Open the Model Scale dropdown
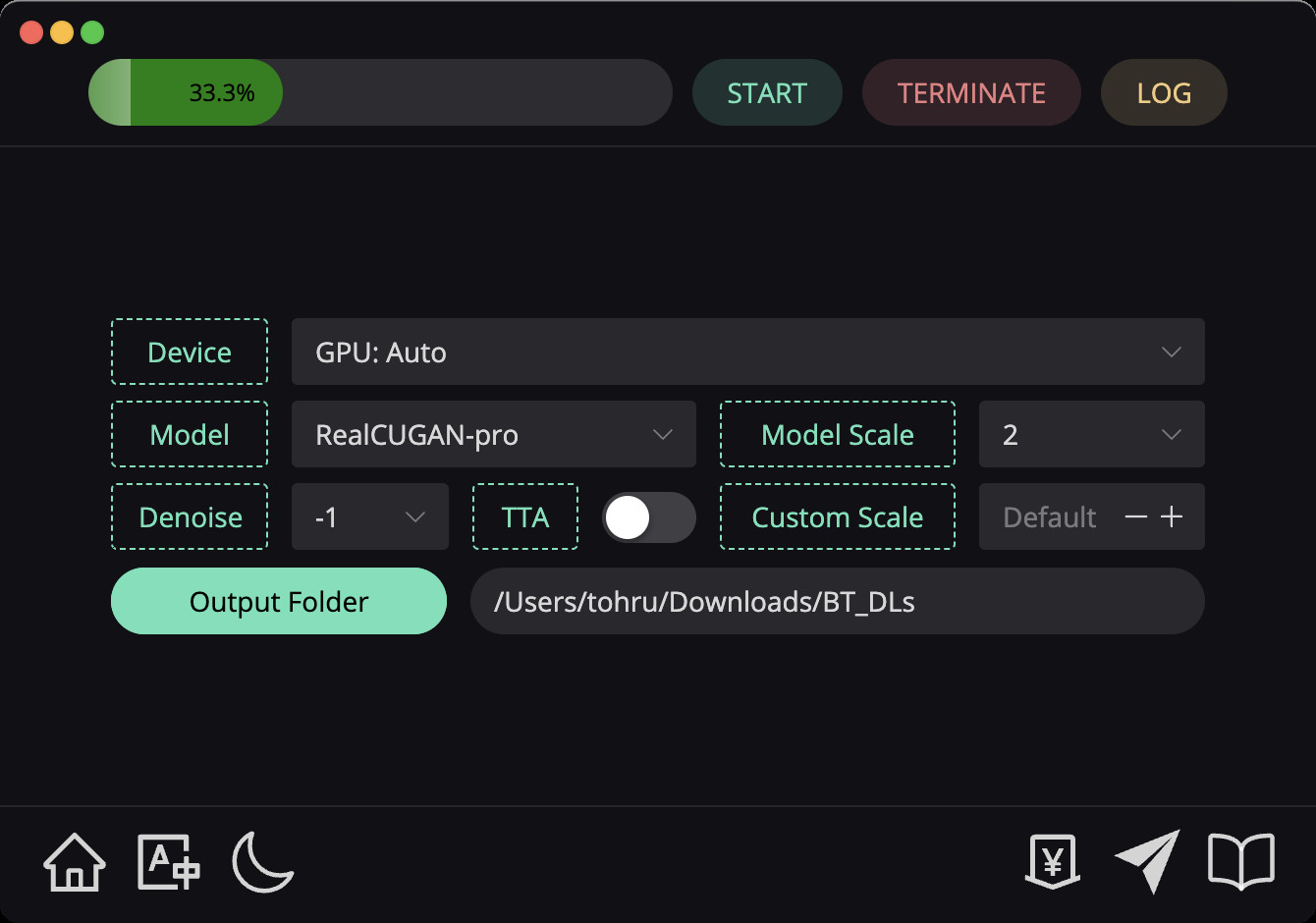1316x923 pixels. (x=1091, y=434)
